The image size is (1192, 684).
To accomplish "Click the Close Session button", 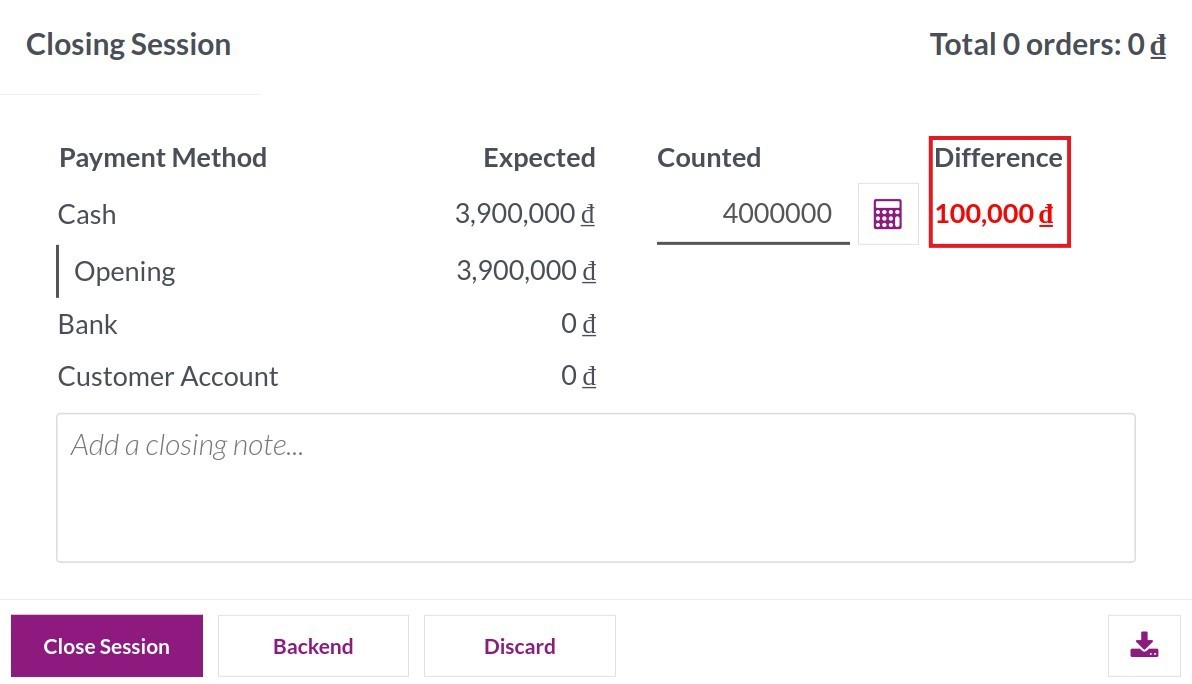I will tap(106, 645).
